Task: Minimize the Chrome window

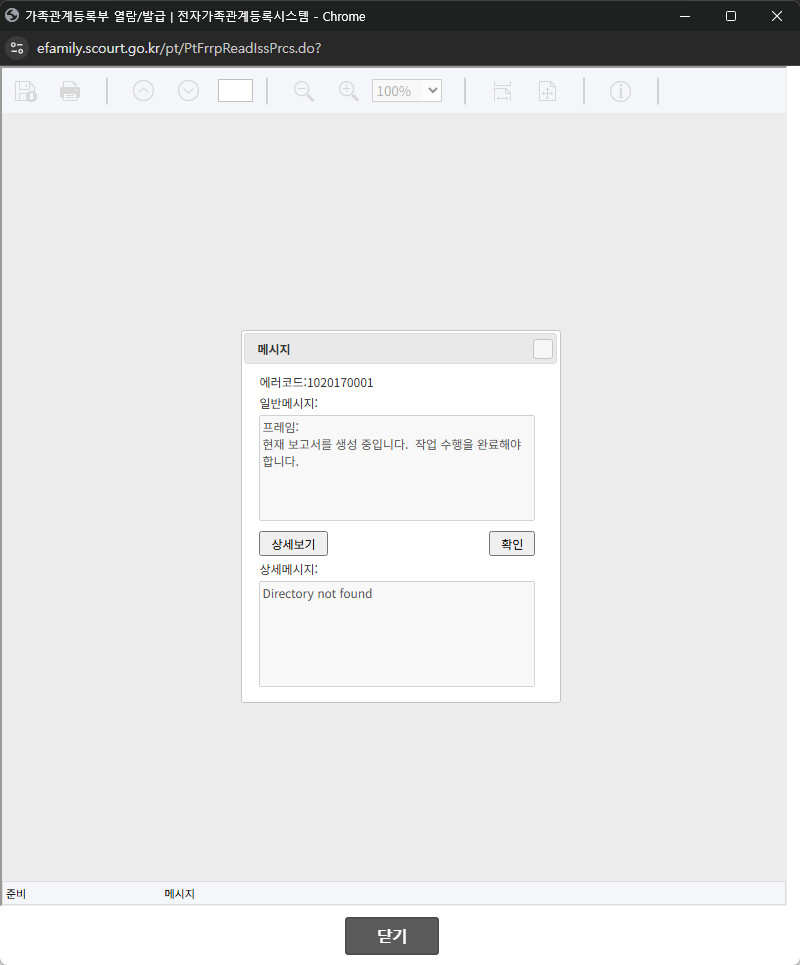Action: coord(685,16)
